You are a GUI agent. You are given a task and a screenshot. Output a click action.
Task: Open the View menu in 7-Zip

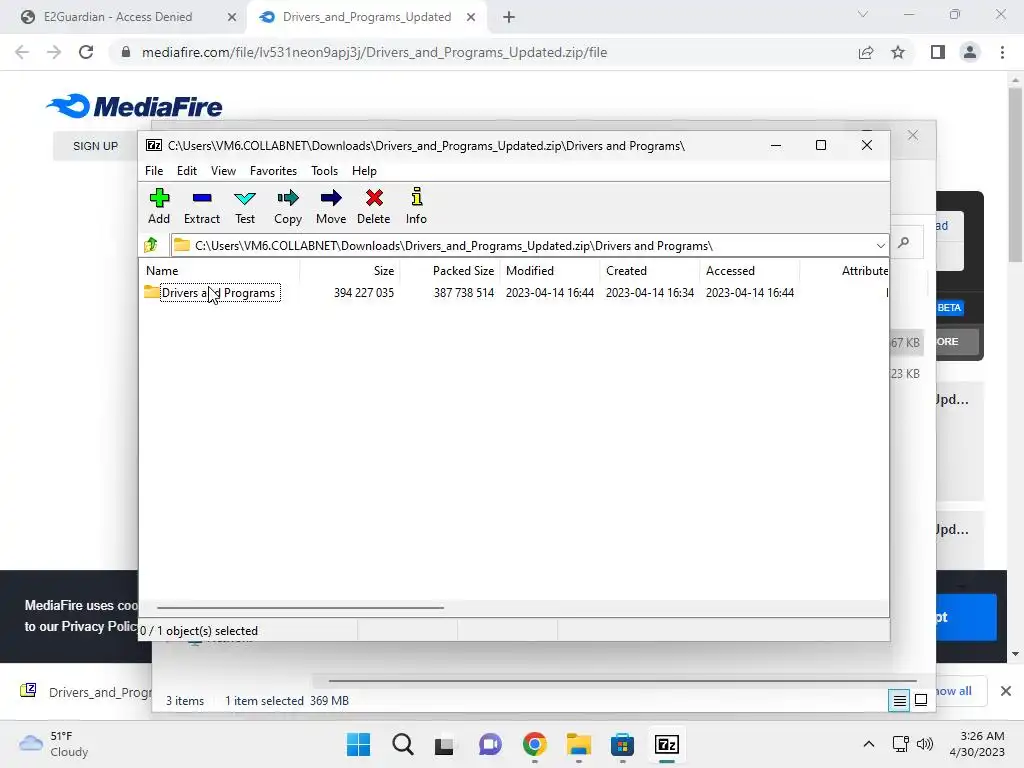(x=223, y=170)
